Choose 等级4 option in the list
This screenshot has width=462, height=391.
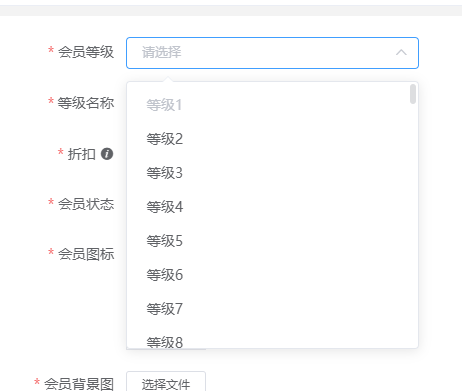click(x=272, y=207)
